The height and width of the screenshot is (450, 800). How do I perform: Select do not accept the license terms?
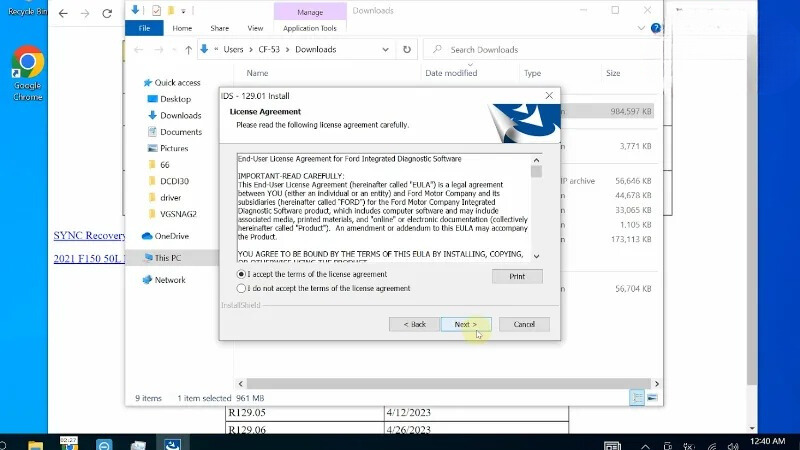[241, 288]
